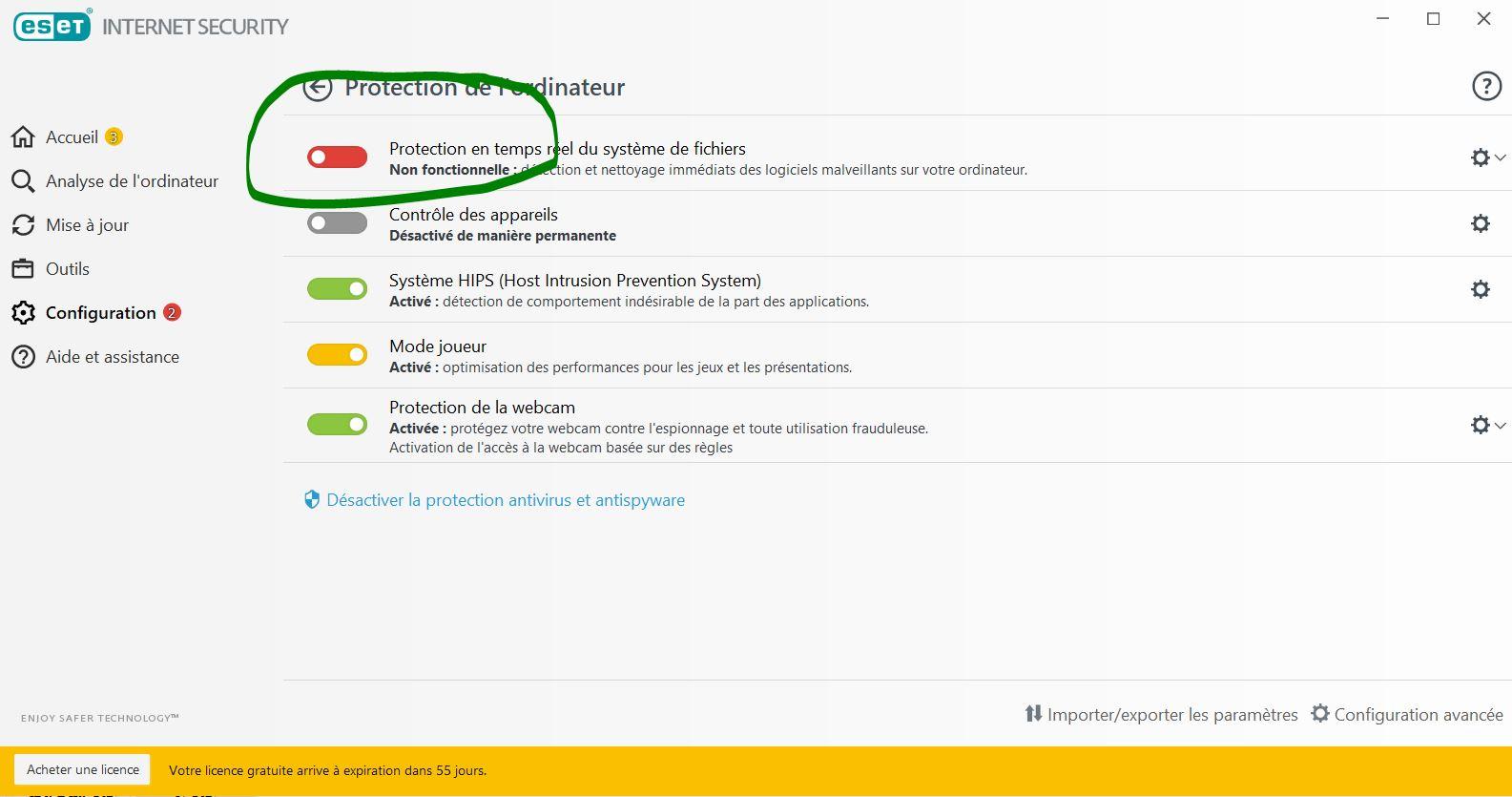
Task: Open help with the question mark icon
Action: (x=1486, y=86)
